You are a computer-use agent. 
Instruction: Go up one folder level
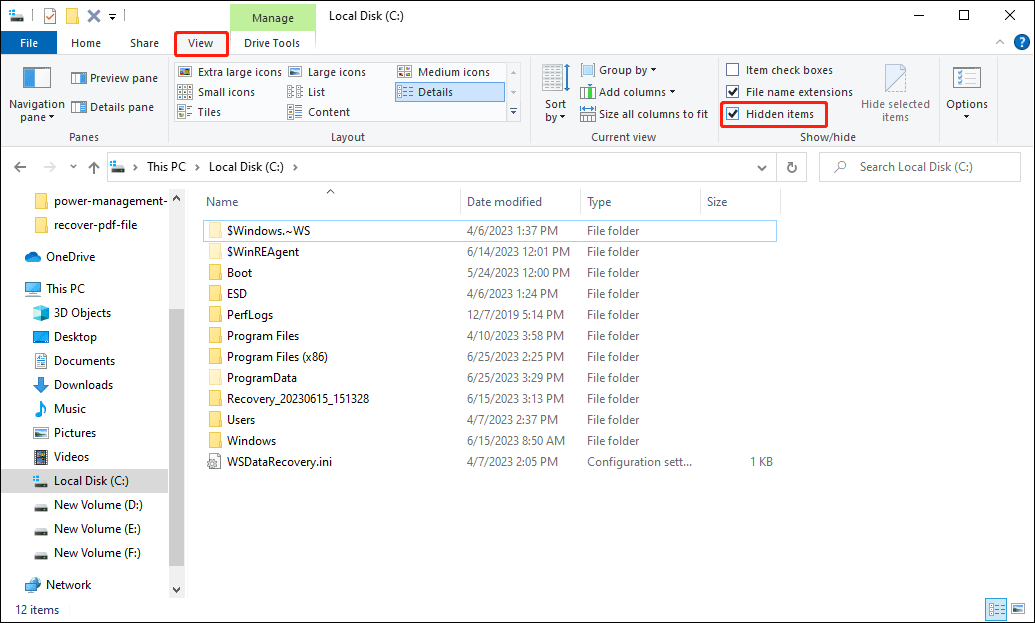pyautogui.click(x=94, y=167)
